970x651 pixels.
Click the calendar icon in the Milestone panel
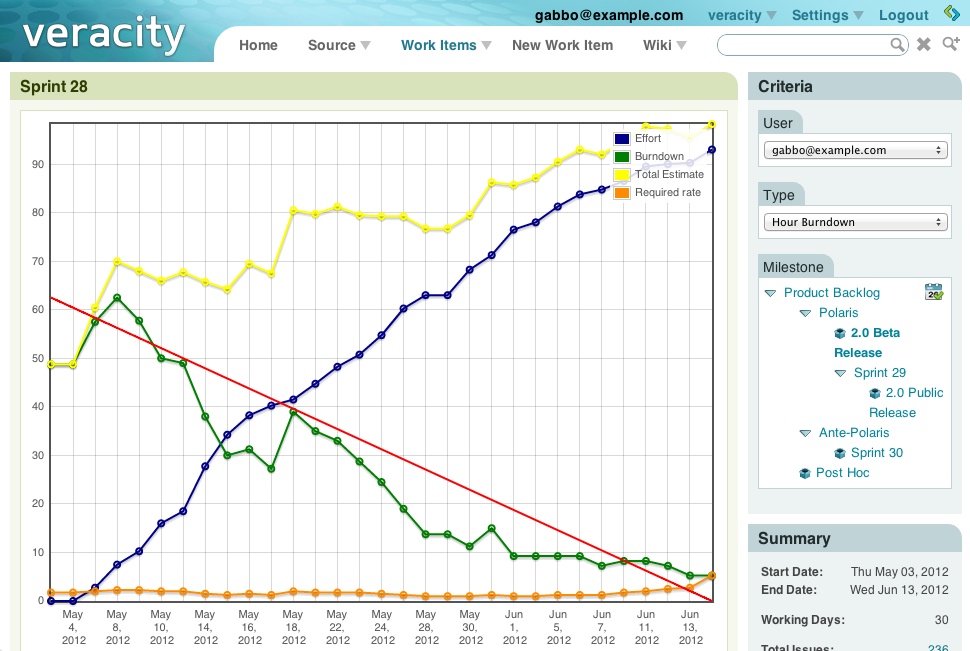(x=934, y=292)
